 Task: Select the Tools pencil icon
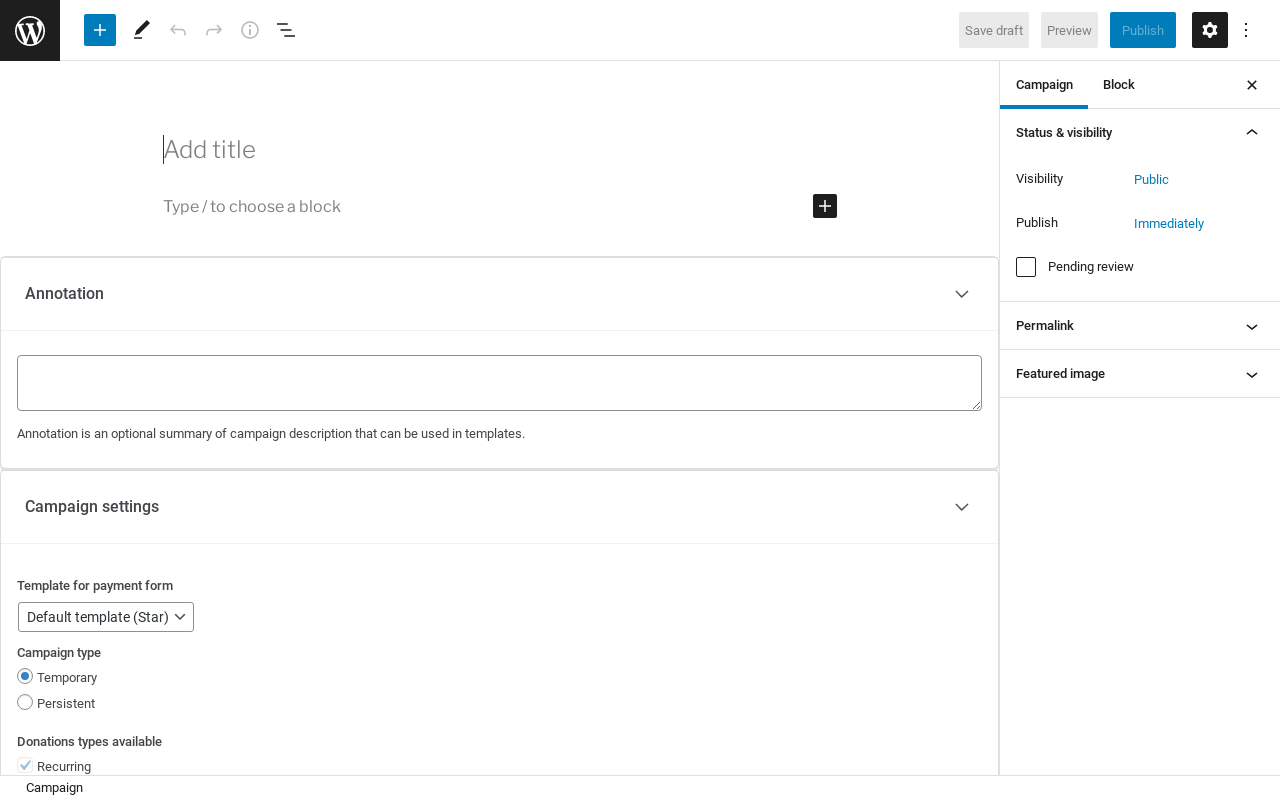tap(142, 30)
